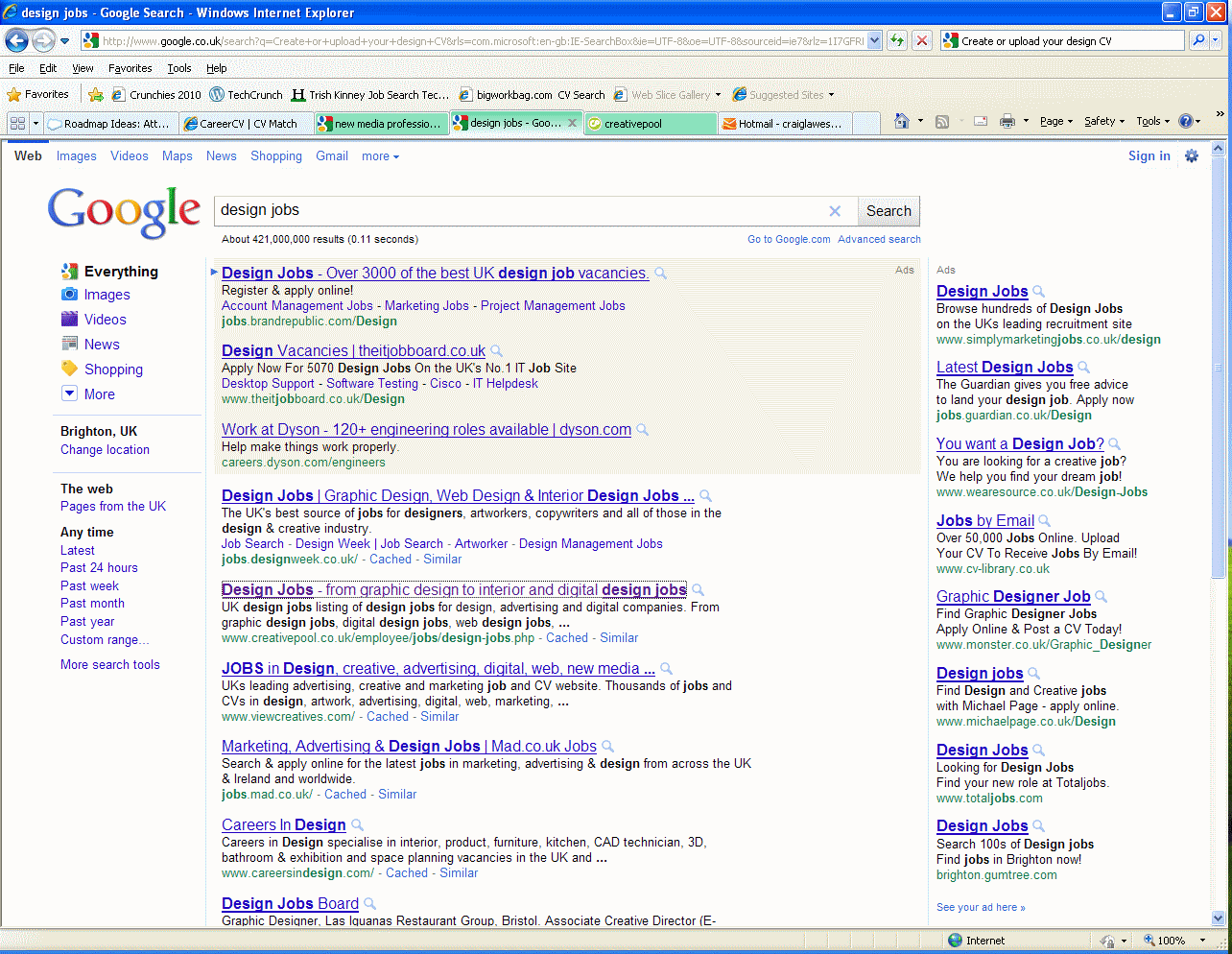Click the Sign in link
The image size is (1232, 954).
1149,155
